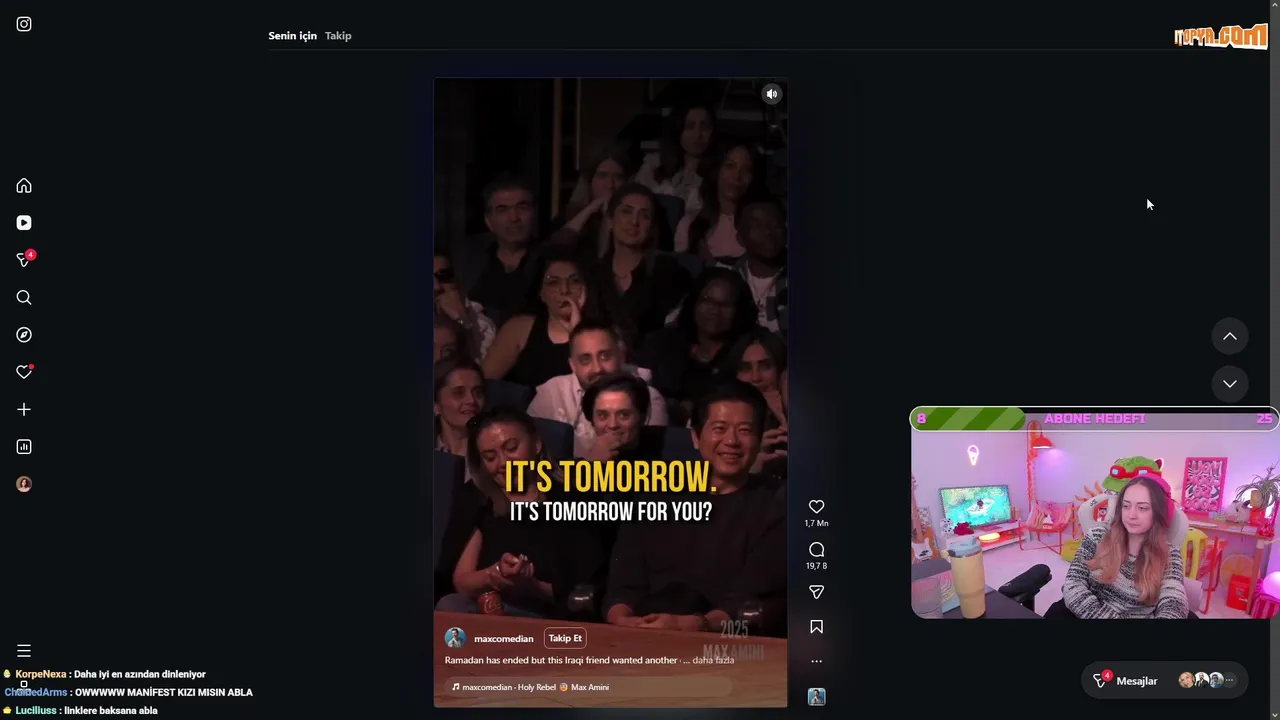Open the Instagram logo home link

click(x=24, y=24)
